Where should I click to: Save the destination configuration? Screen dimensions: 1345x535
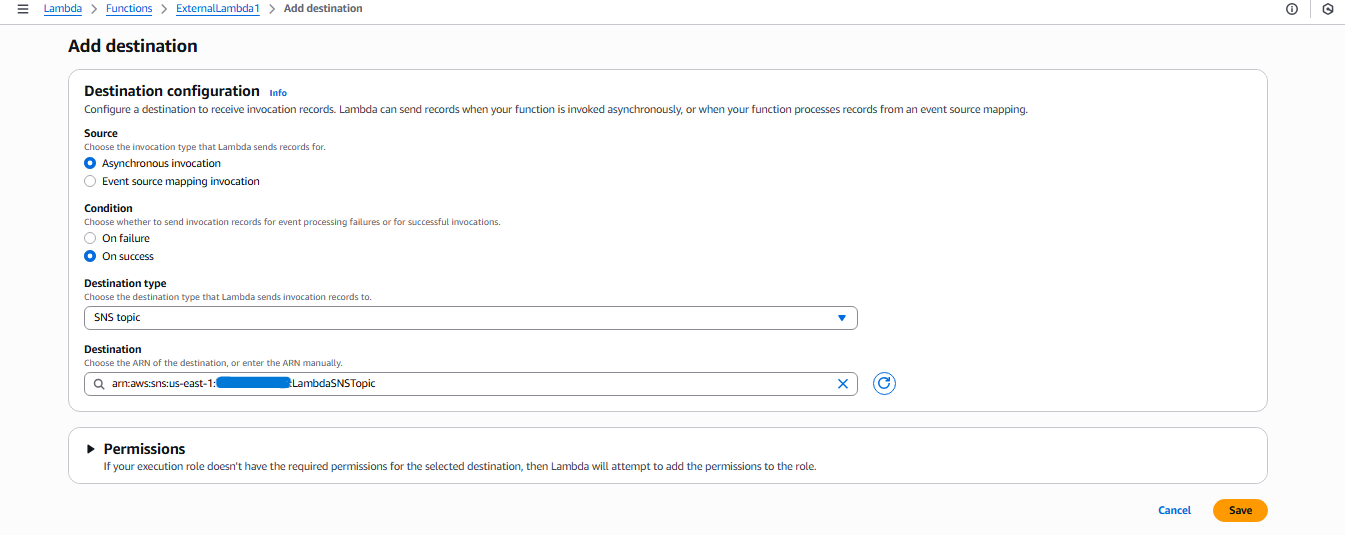[x=1240, y=510]
